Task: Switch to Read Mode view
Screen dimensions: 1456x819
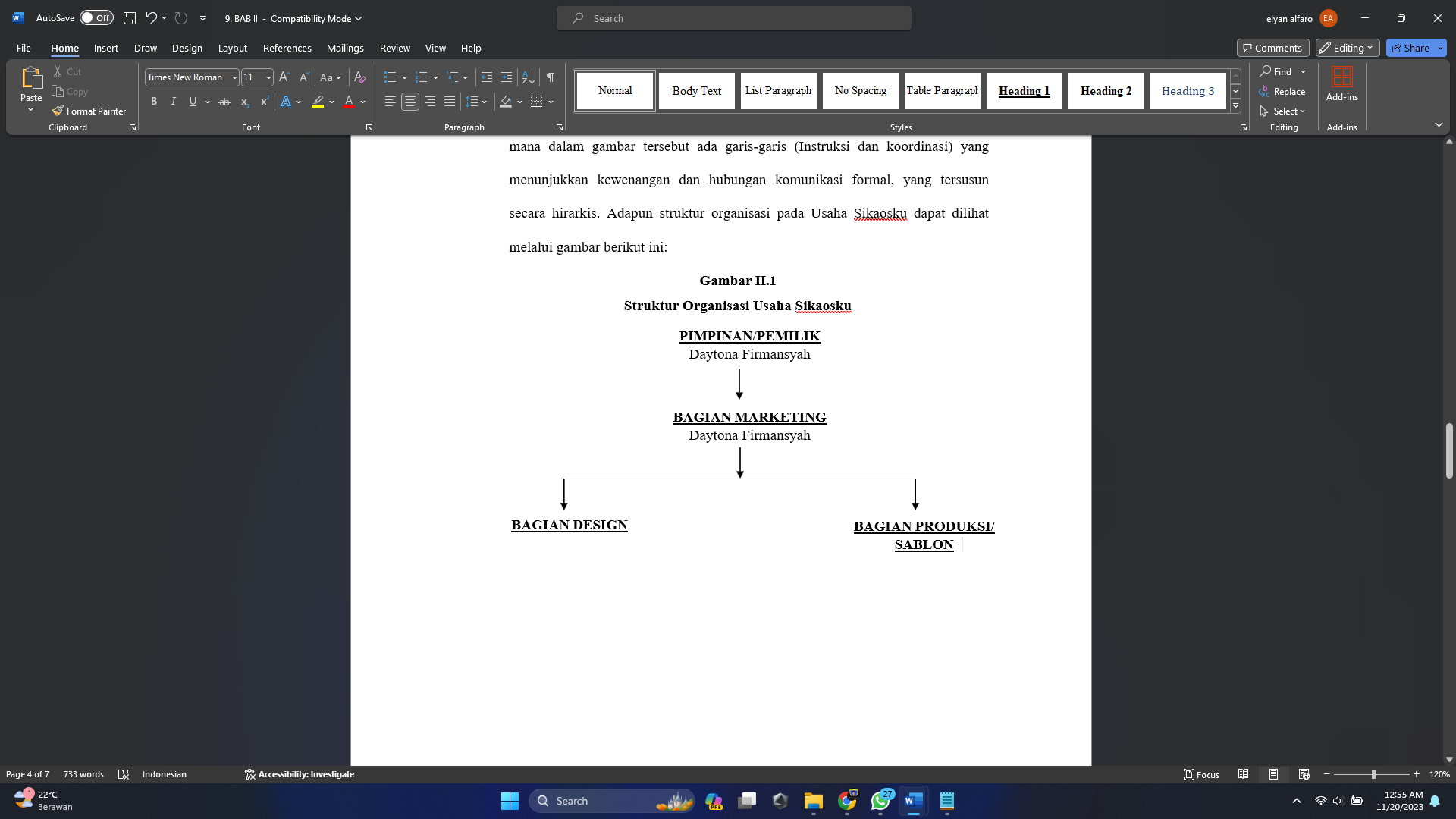Action: click(x=1244, y=774)
